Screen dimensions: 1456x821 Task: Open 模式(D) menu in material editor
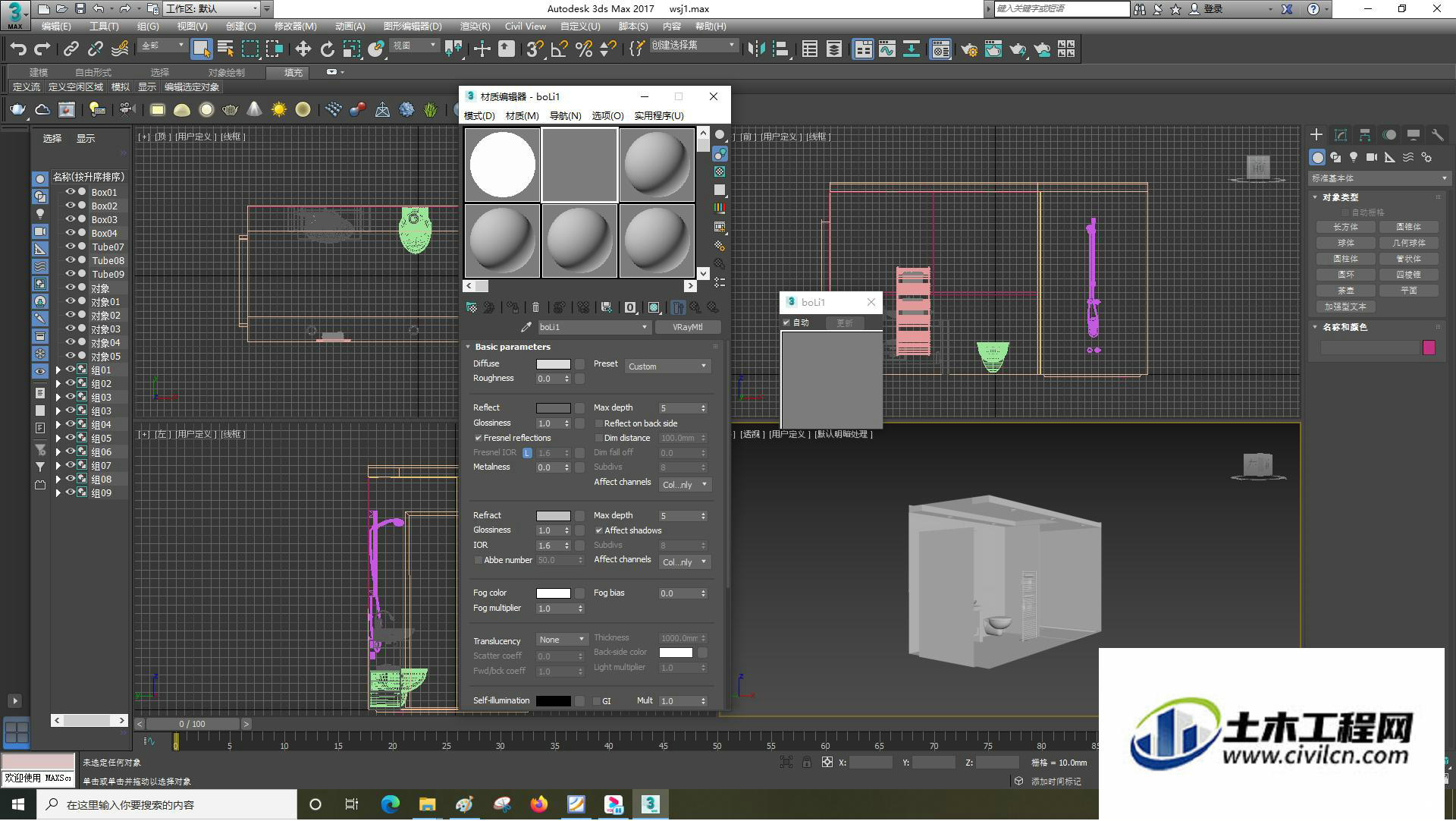tap(479, 116)
